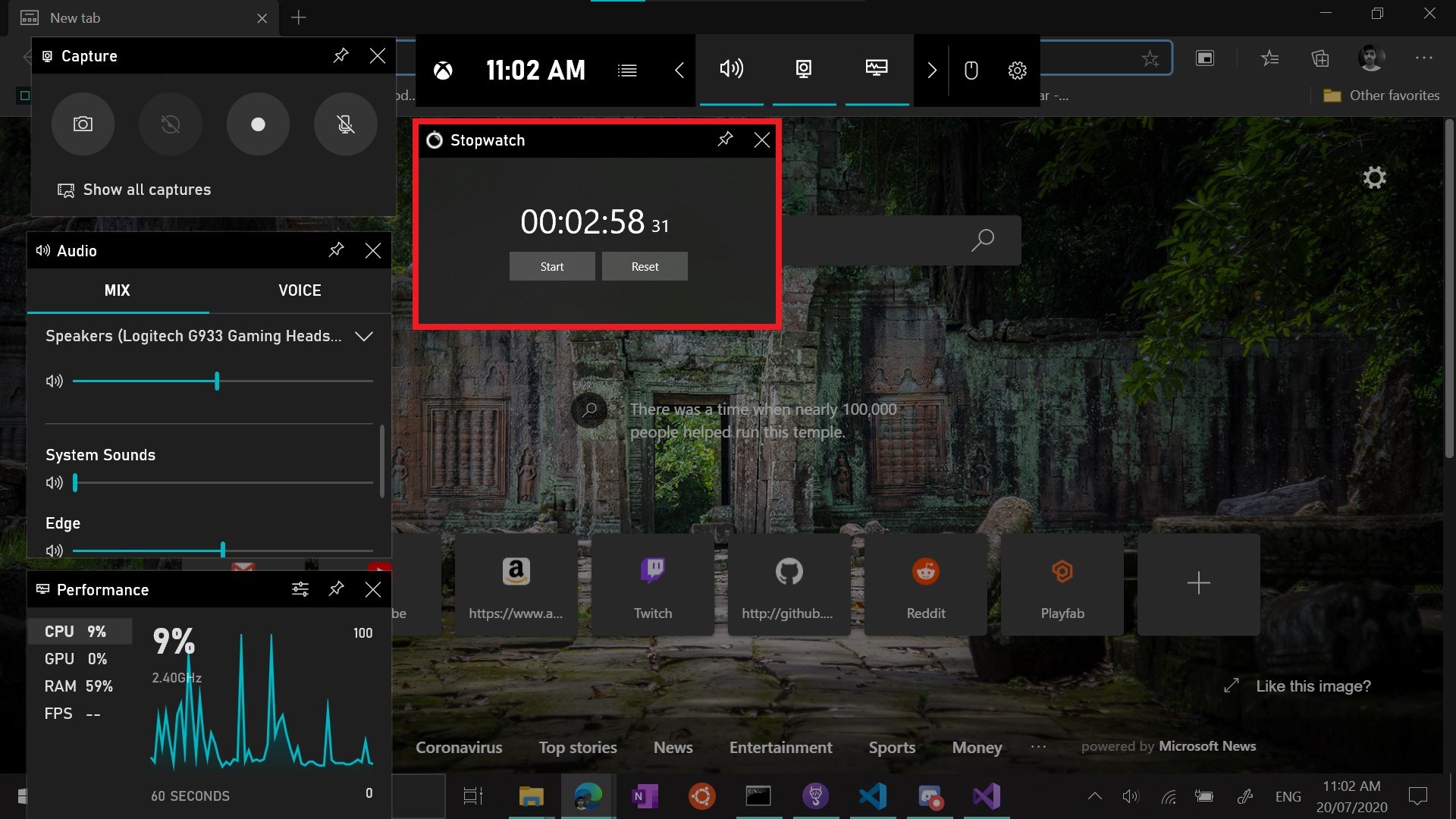Expand the Speakers output device dropdown
Viewport: 1456px width, 819px height.
(364, 336)
